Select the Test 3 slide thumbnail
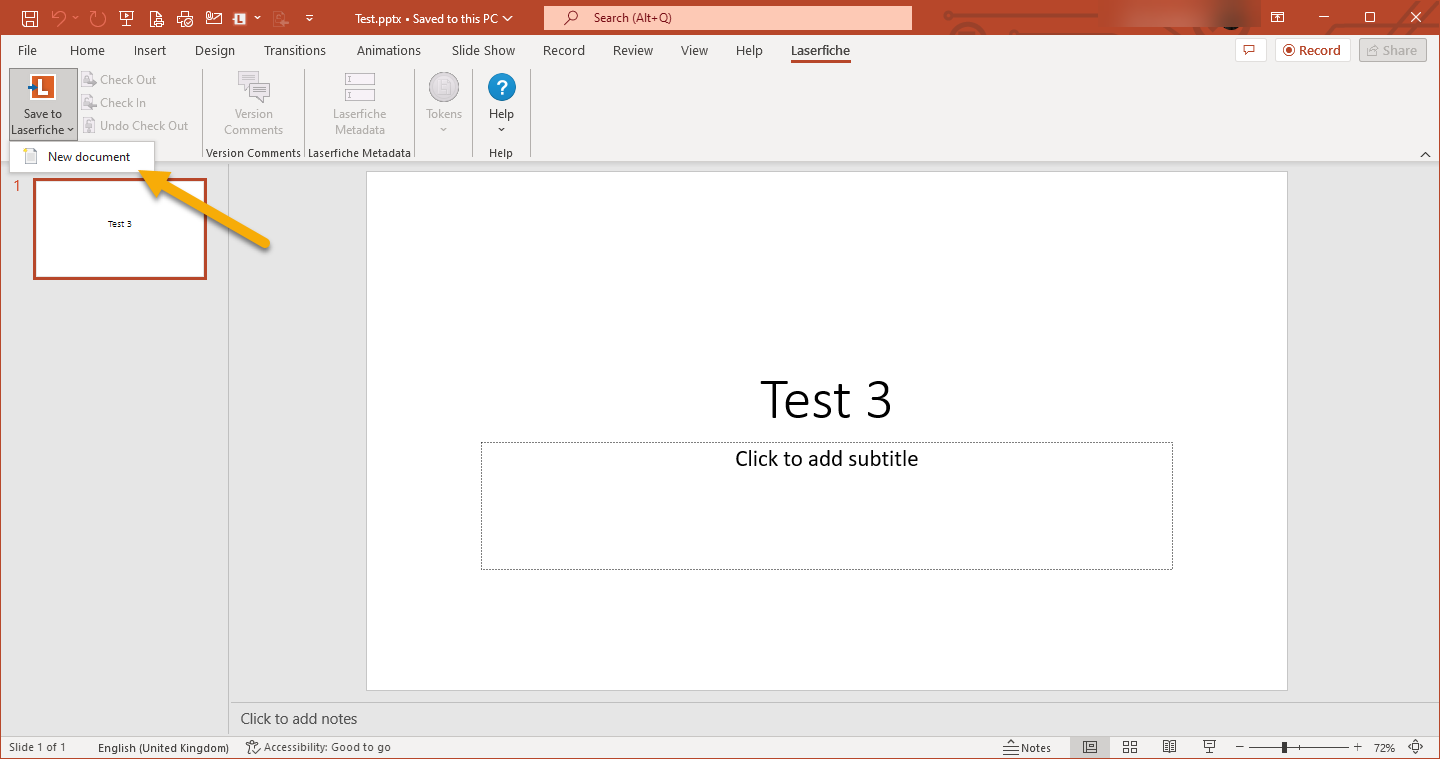Viewport: 1440px width, 759px height. (120, 229)
